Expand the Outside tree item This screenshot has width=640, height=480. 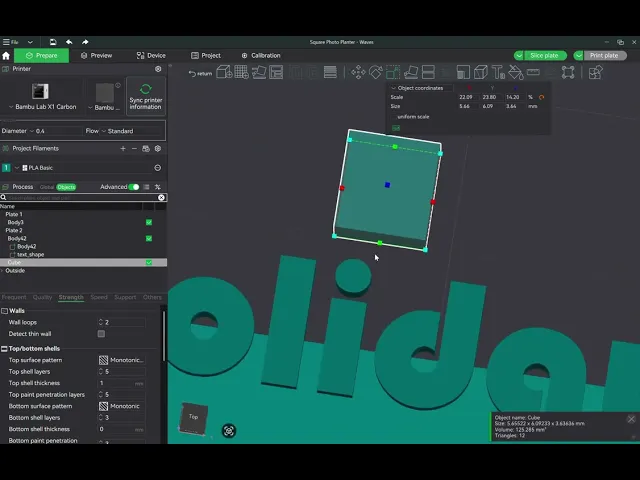2,271
